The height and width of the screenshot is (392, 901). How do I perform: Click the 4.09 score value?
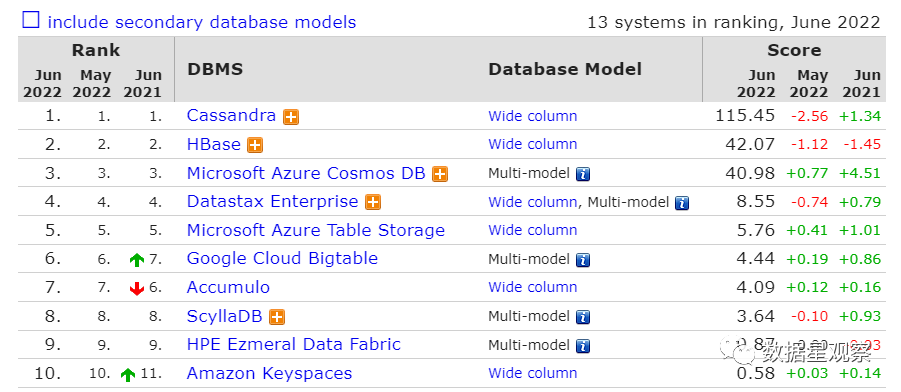click(755, 287)
